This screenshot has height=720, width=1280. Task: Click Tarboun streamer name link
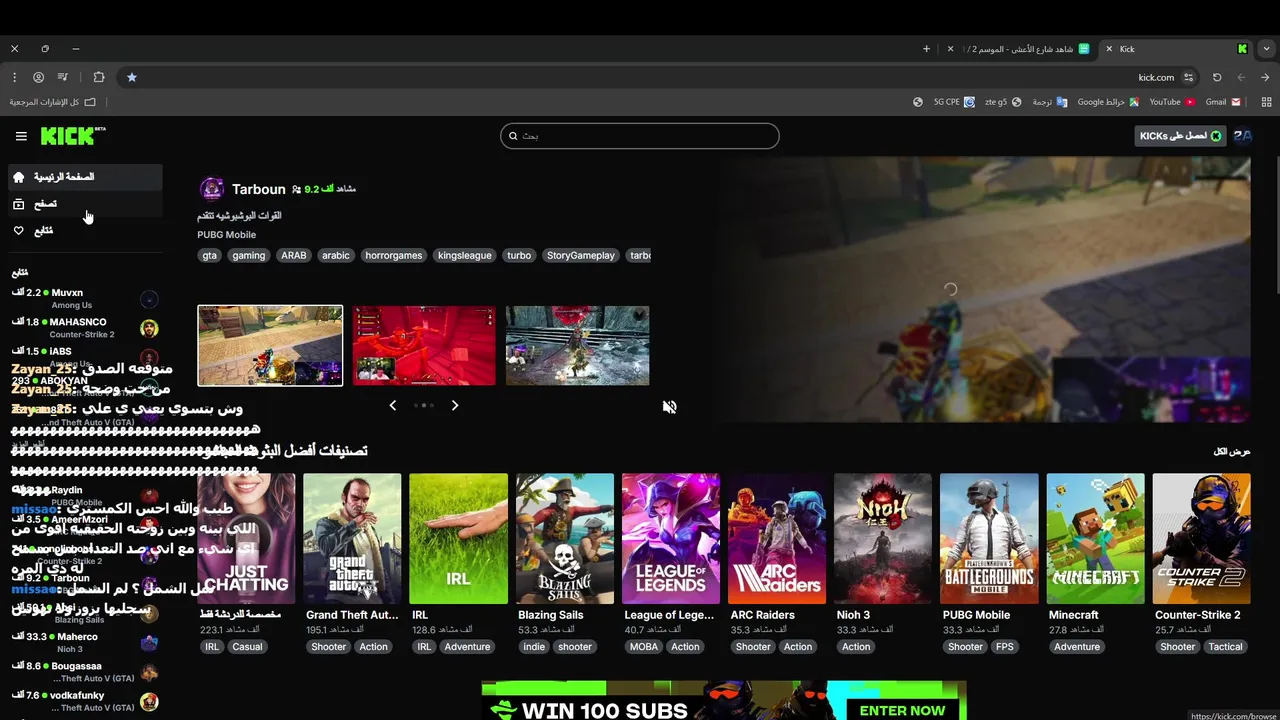[x=259, y=189]
